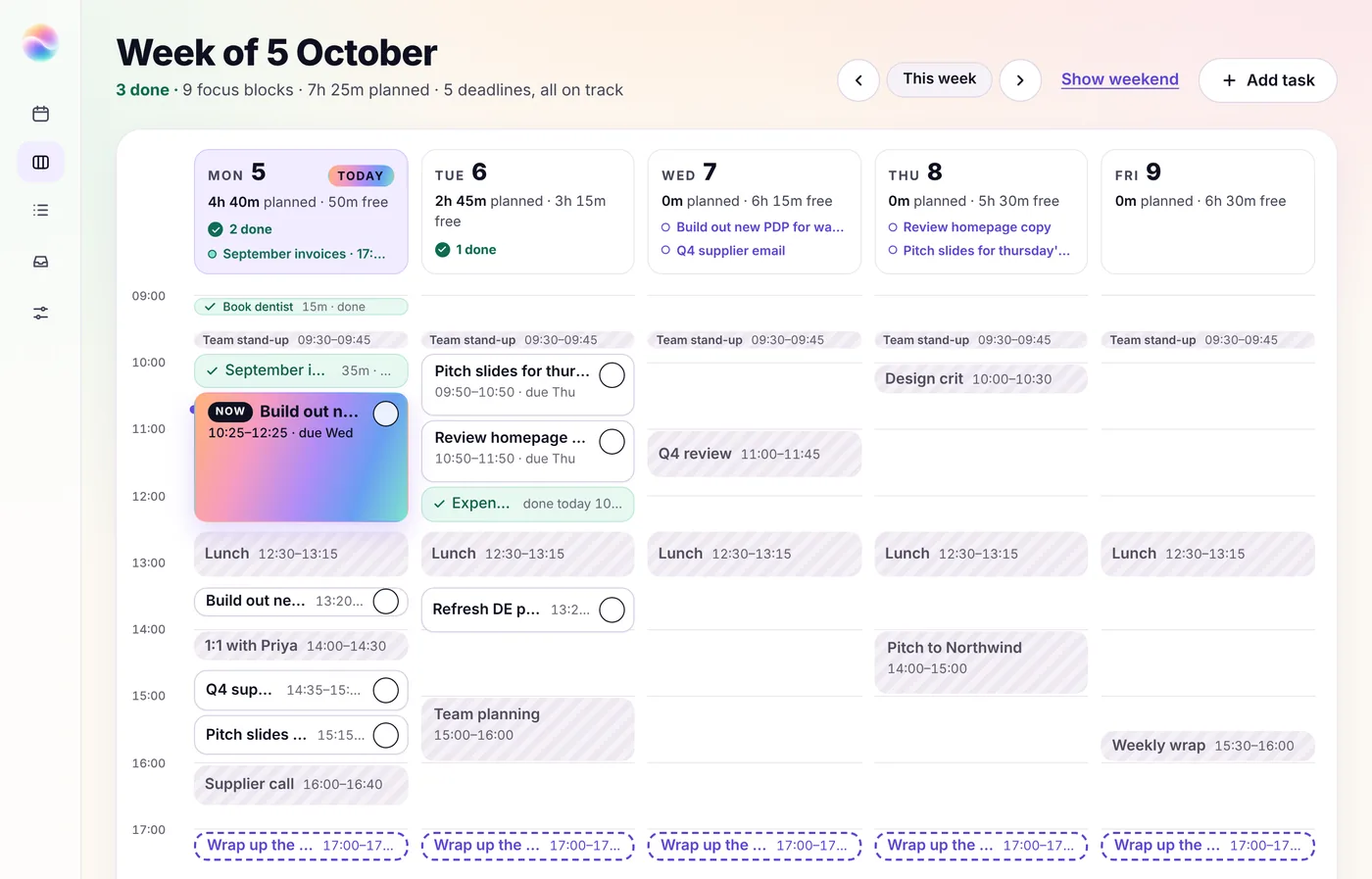Image resolution: width=1372 pixels, height=879 pixels.
Task: Check off Monday's 13:20 Build out ne... task
Action: [x=386, y=601]
